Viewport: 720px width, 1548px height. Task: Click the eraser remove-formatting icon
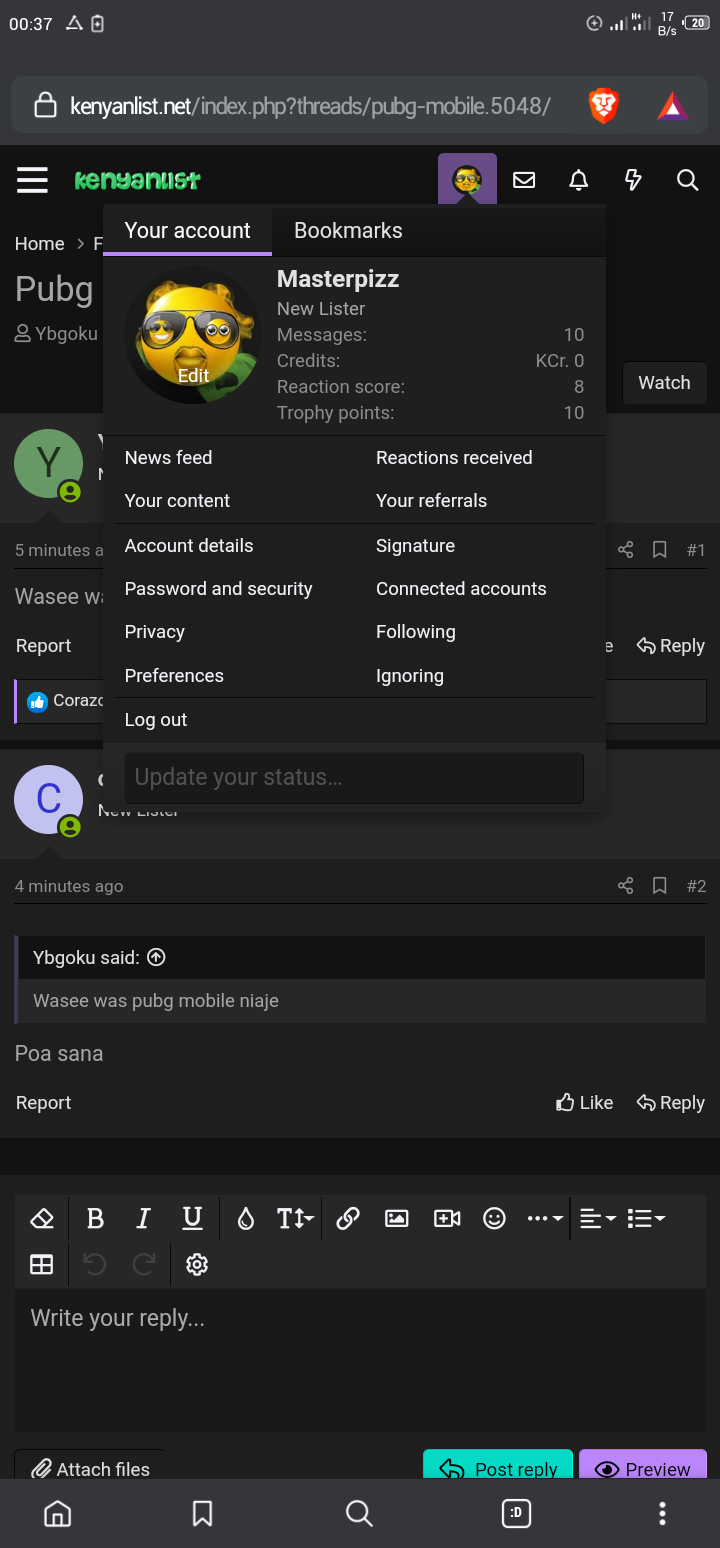click(x=42, y=1218)
